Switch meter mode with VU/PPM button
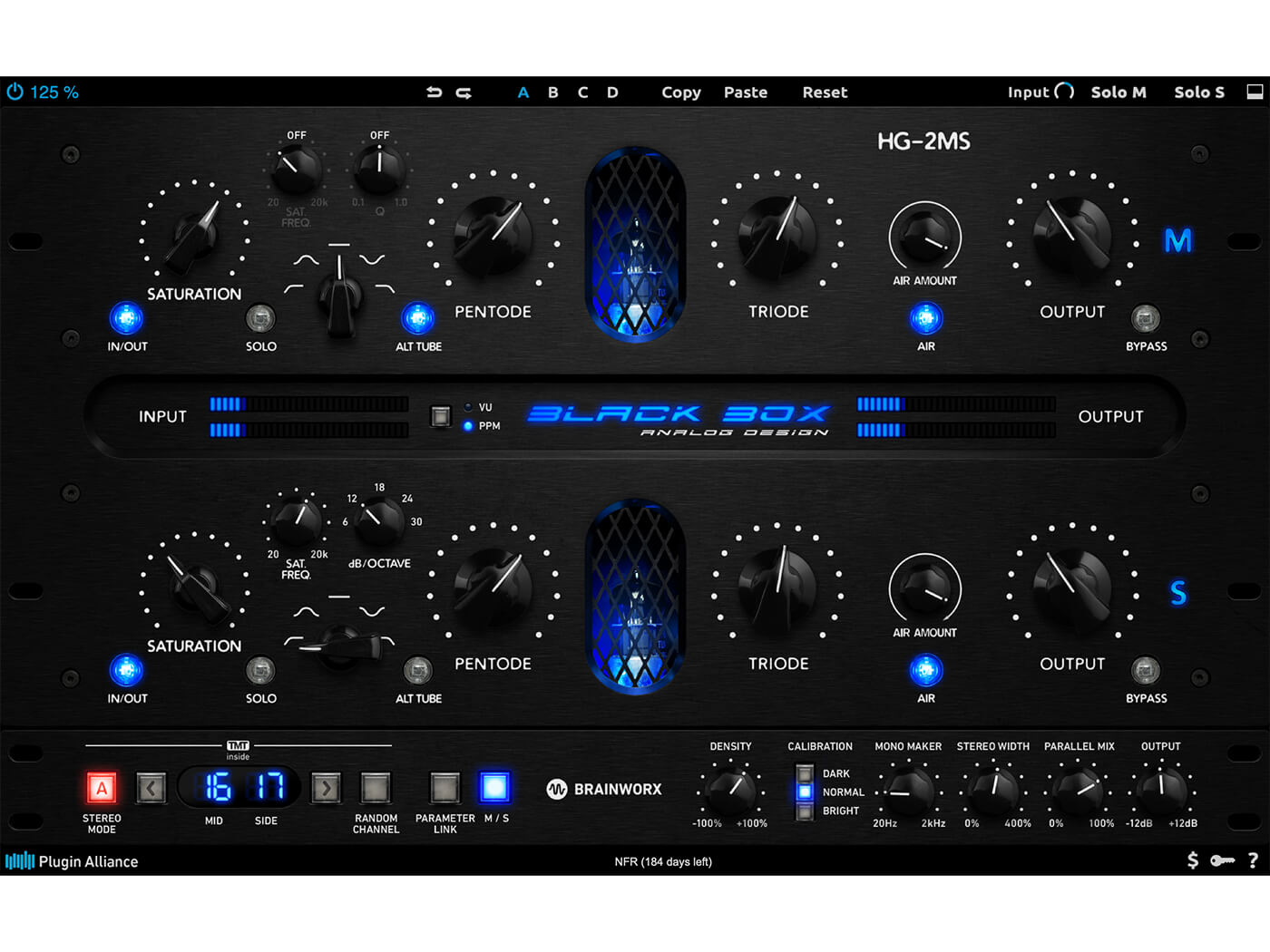Image resolution: width=1270 pixels, height=952 pixels. coord(441,416)
